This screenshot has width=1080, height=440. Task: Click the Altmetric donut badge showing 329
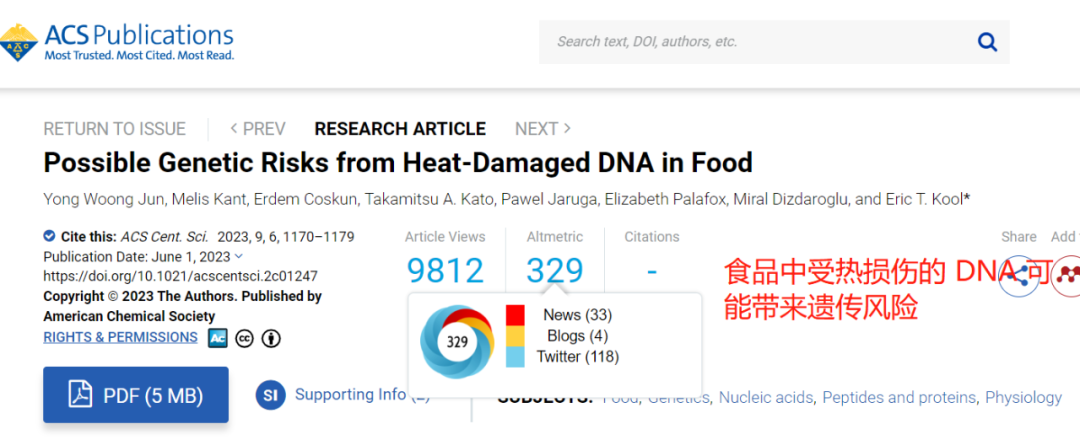tap(457, 342)
